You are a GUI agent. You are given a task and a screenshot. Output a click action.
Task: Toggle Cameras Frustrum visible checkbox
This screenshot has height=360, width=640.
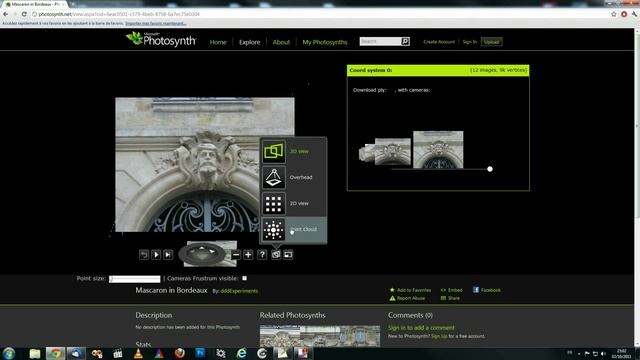coord(244,278)
